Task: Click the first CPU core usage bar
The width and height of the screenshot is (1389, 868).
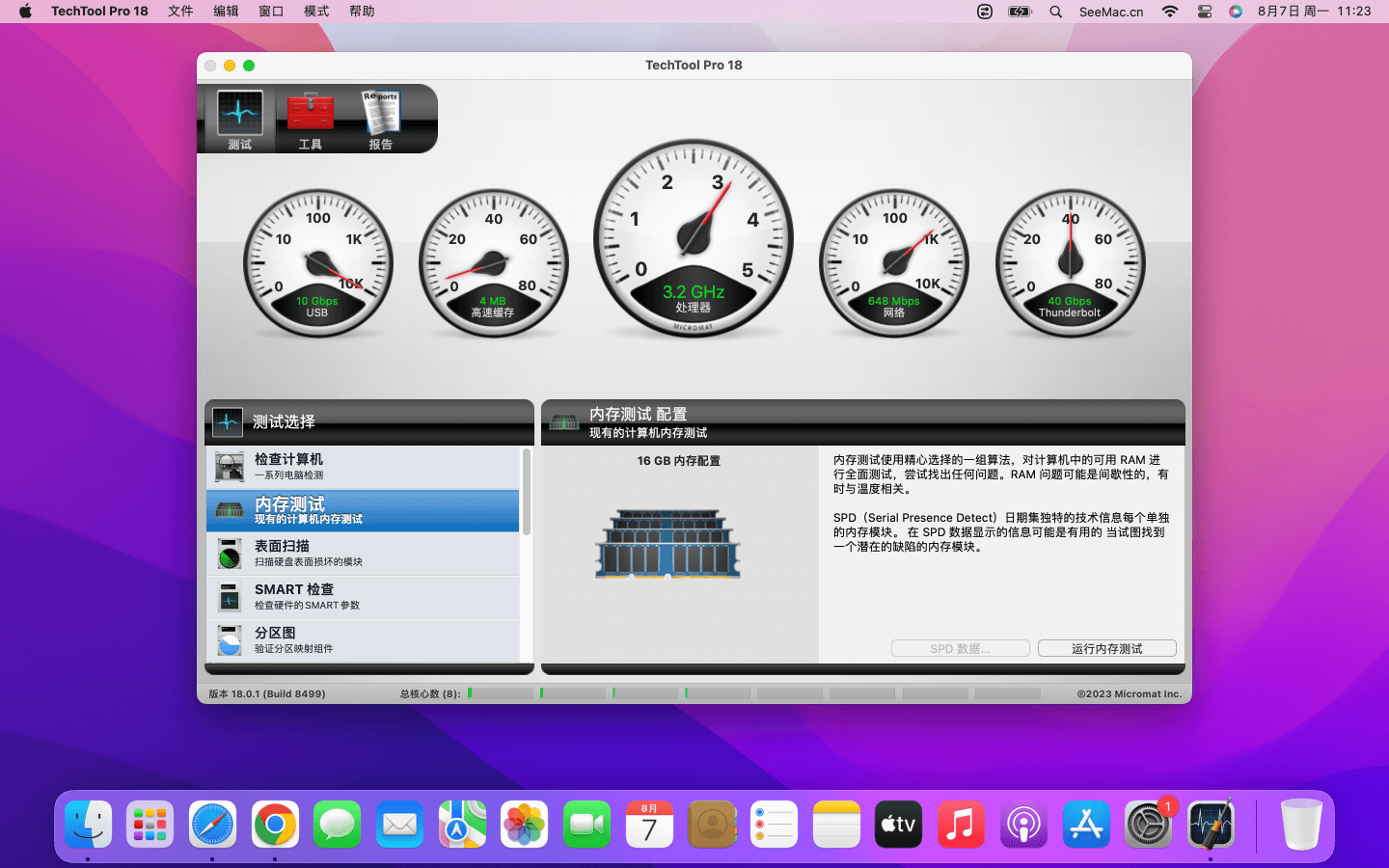Action: (501, 693)
